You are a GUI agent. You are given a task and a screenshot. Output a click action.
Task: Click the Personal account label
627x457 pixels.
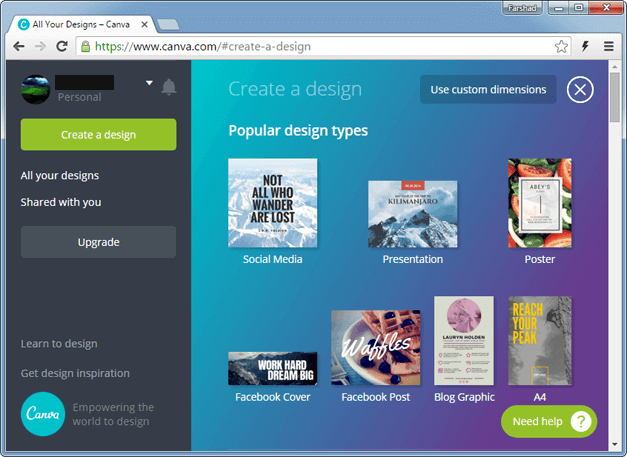point(79,97)
